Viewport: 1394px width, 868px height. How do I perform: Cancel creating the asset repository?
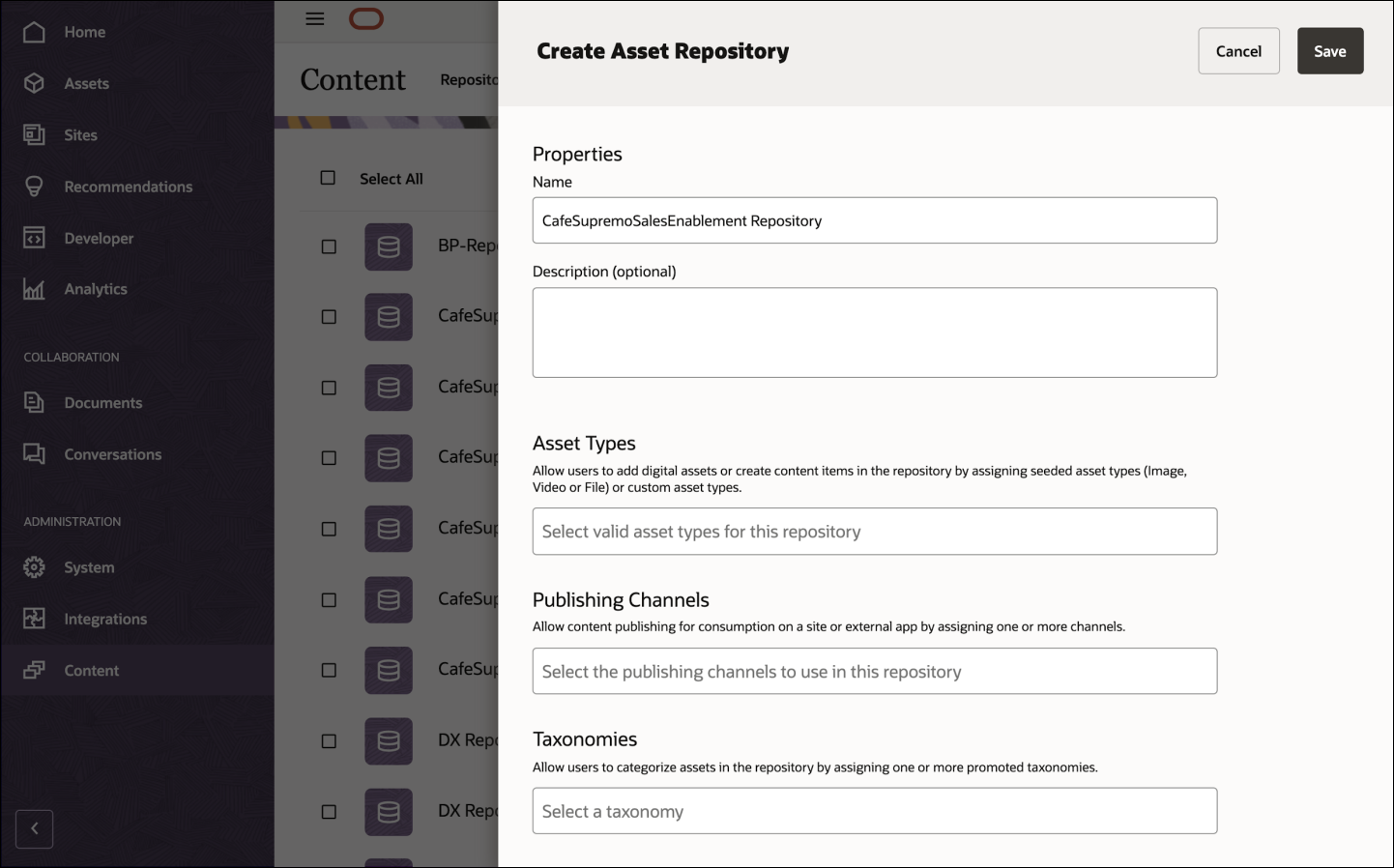1238,50
